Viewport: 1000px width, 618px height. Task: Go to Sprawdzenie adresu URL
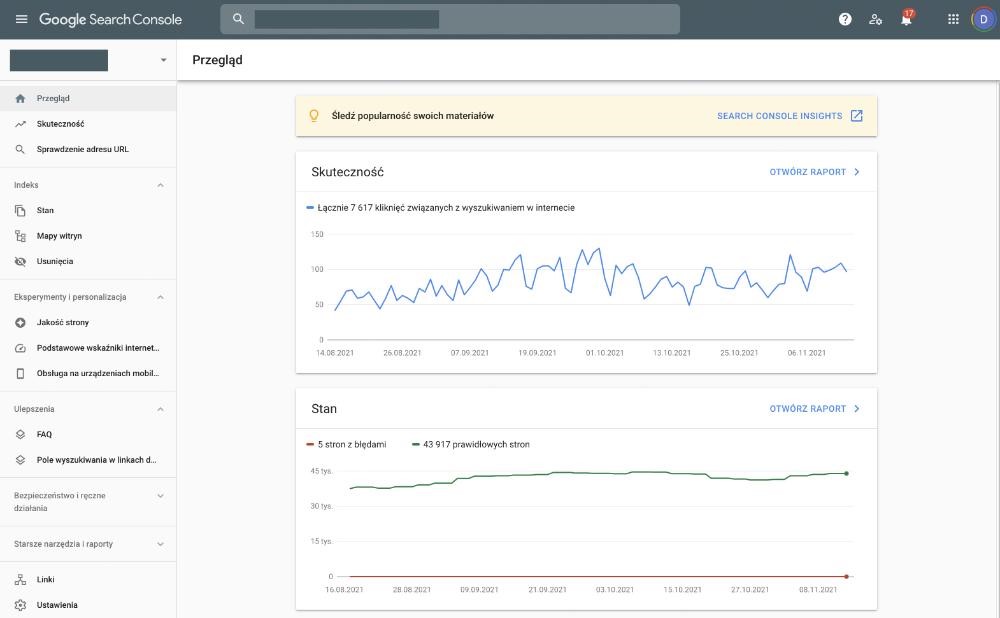(82, 149)
